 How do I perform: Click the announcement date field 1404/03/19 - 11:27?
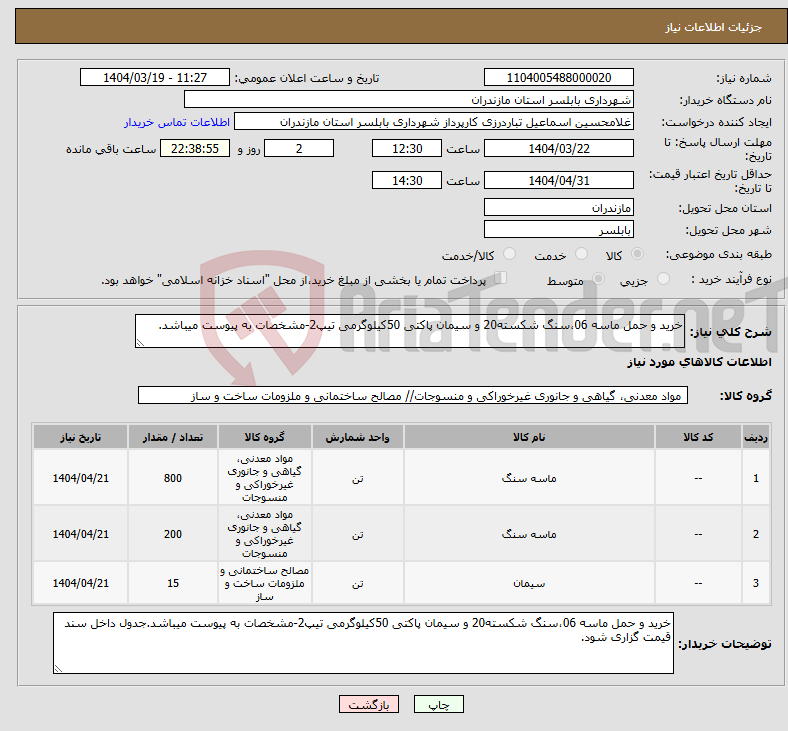coord(155,78)
